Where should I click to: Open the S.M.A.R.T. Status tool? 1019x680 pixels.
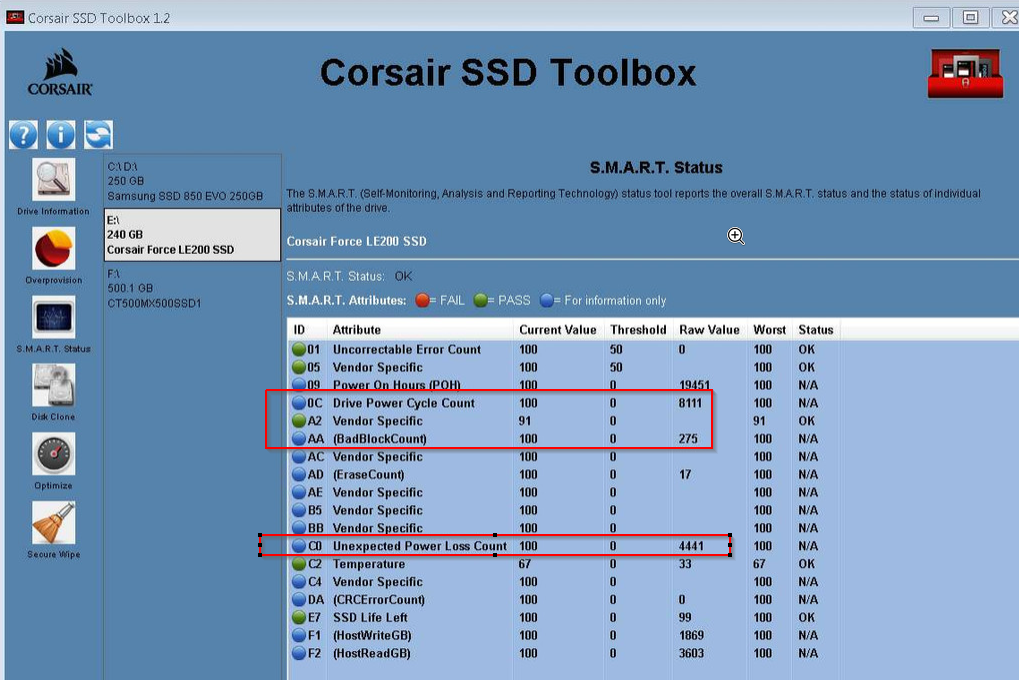tap(53, 324)
